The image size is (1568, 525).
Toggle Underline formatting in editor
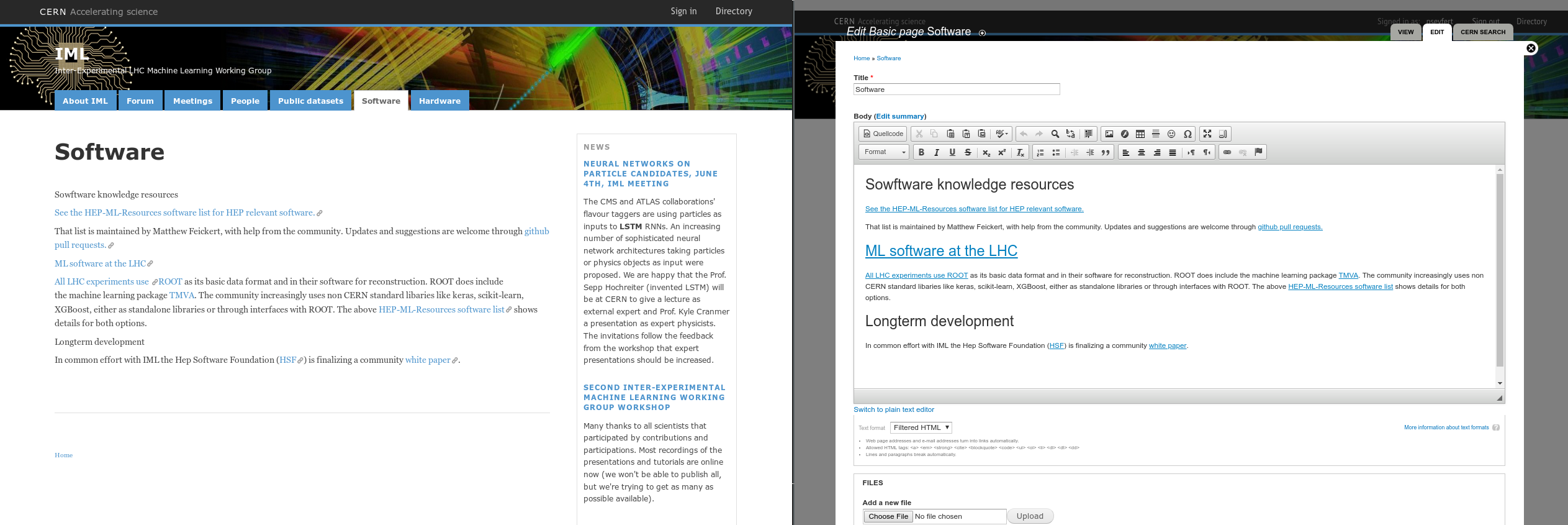point(952,152)
